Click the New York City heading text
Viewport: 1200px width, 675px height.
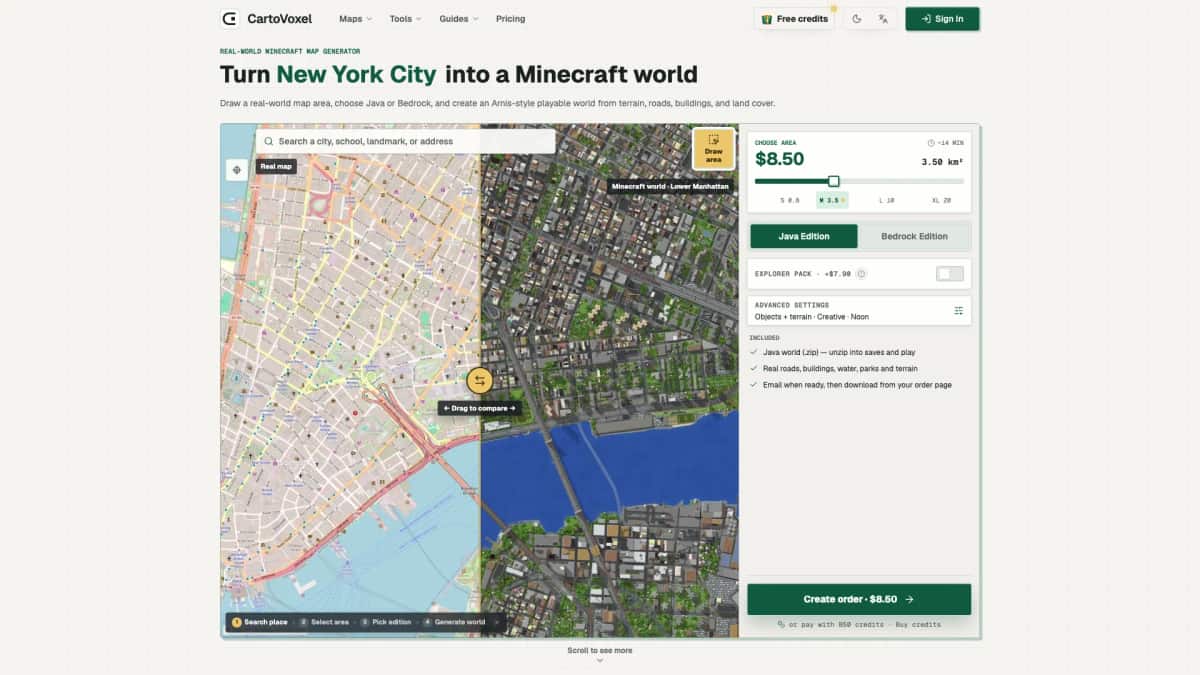point(357,74)
